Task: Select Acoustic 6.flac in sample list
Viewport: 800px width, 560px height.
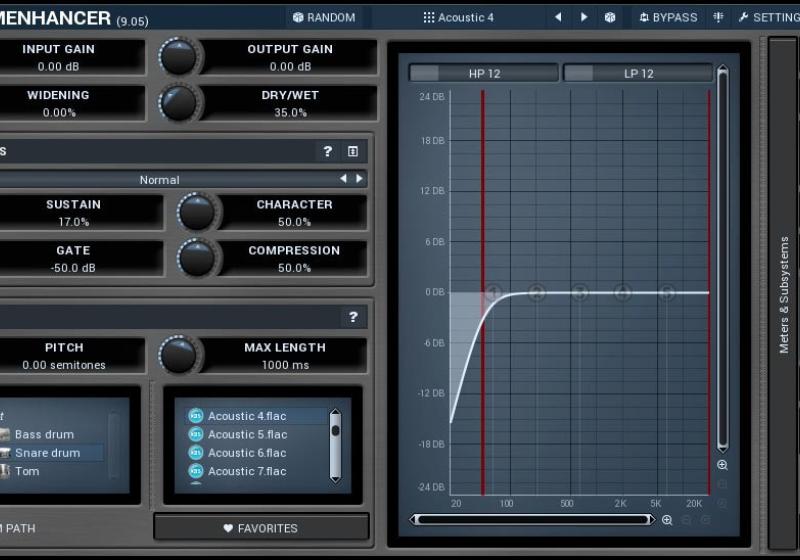Action: point(247,453)
